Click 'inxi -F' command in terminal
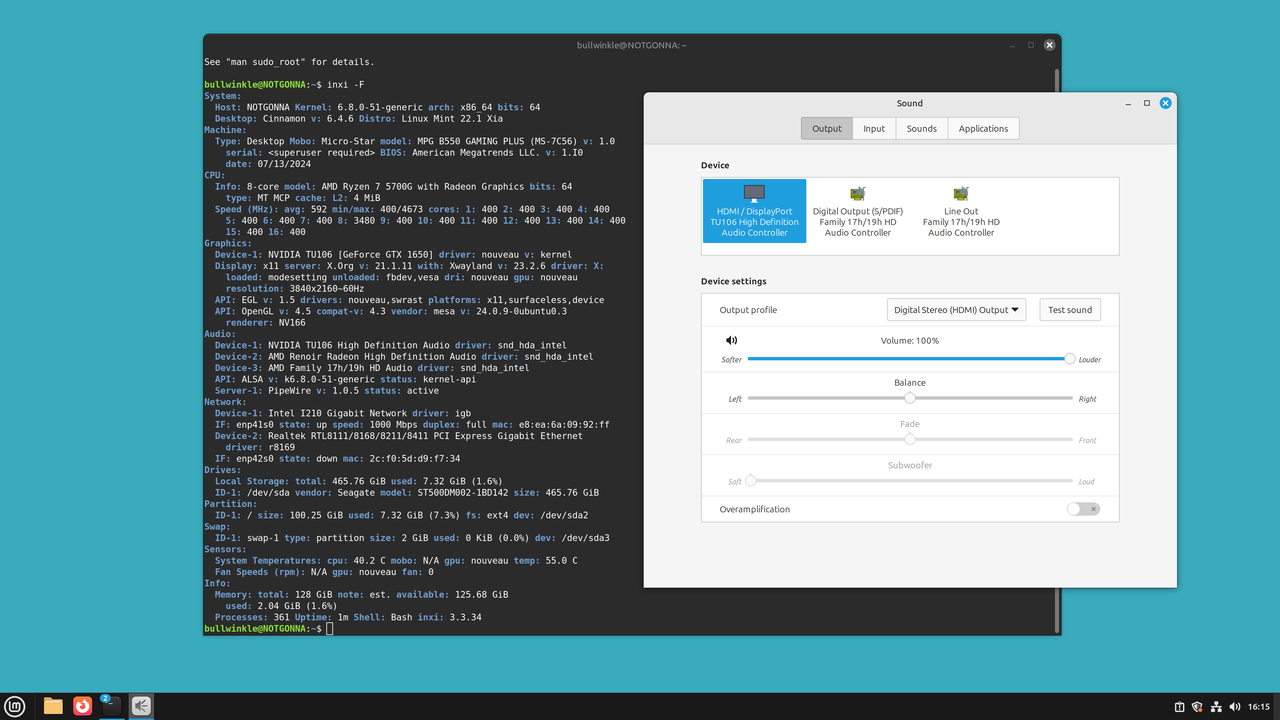Viewport: 1280px width, 720px height. click(x=347, y=84)
